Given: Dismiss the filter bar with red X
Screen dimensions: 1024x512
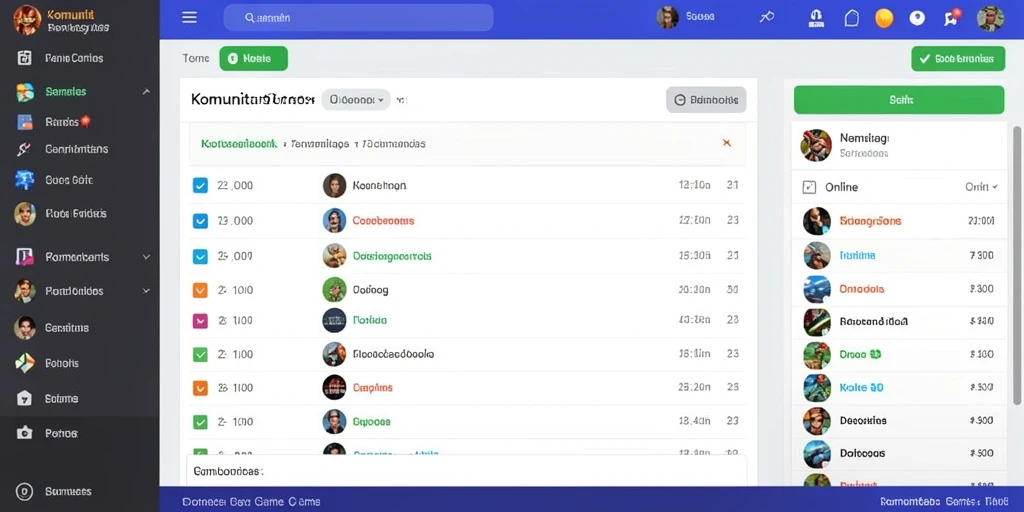Looking at the screenshot, I should (x=726, y=143).
